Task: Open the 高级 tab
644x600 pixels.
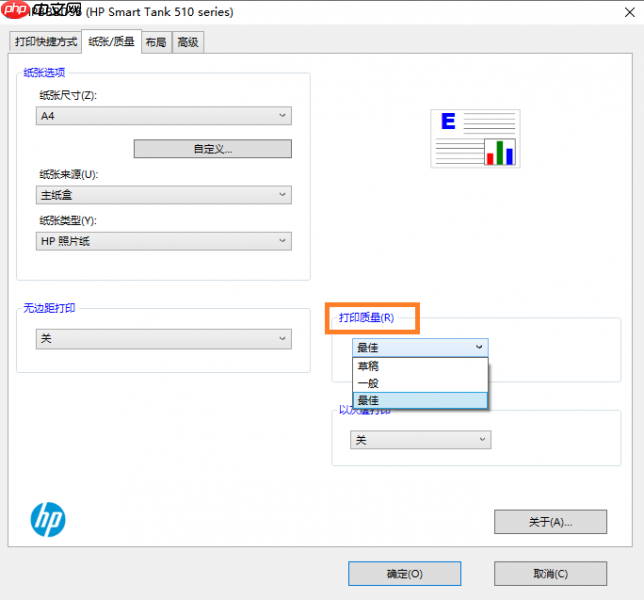Action: pos(188,42)
